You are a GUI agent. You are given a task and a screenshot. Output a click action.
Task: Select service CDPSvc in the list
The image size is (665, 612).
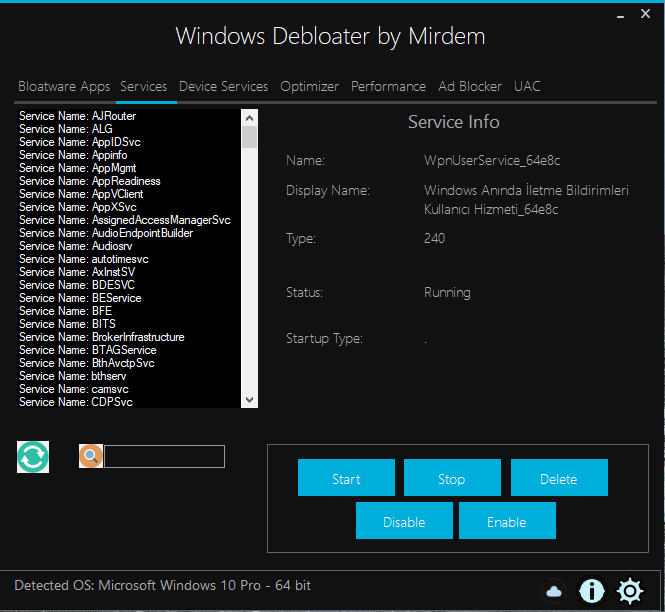[x=129, y=402]
